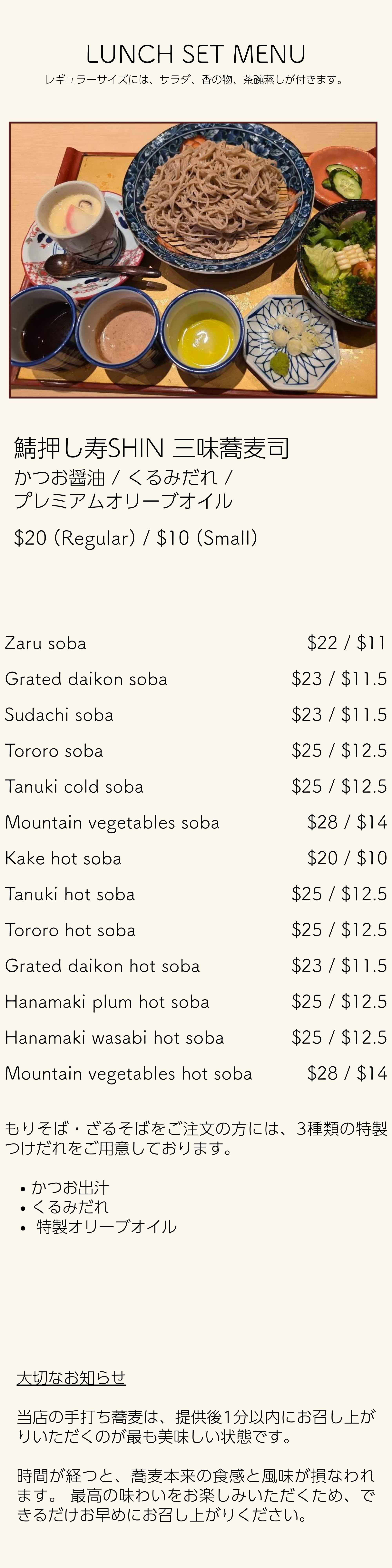Image resolution: width=392 pixels, height=1568 pixels.
Task: Select the Zaru soba menu item
Action: 196,643
